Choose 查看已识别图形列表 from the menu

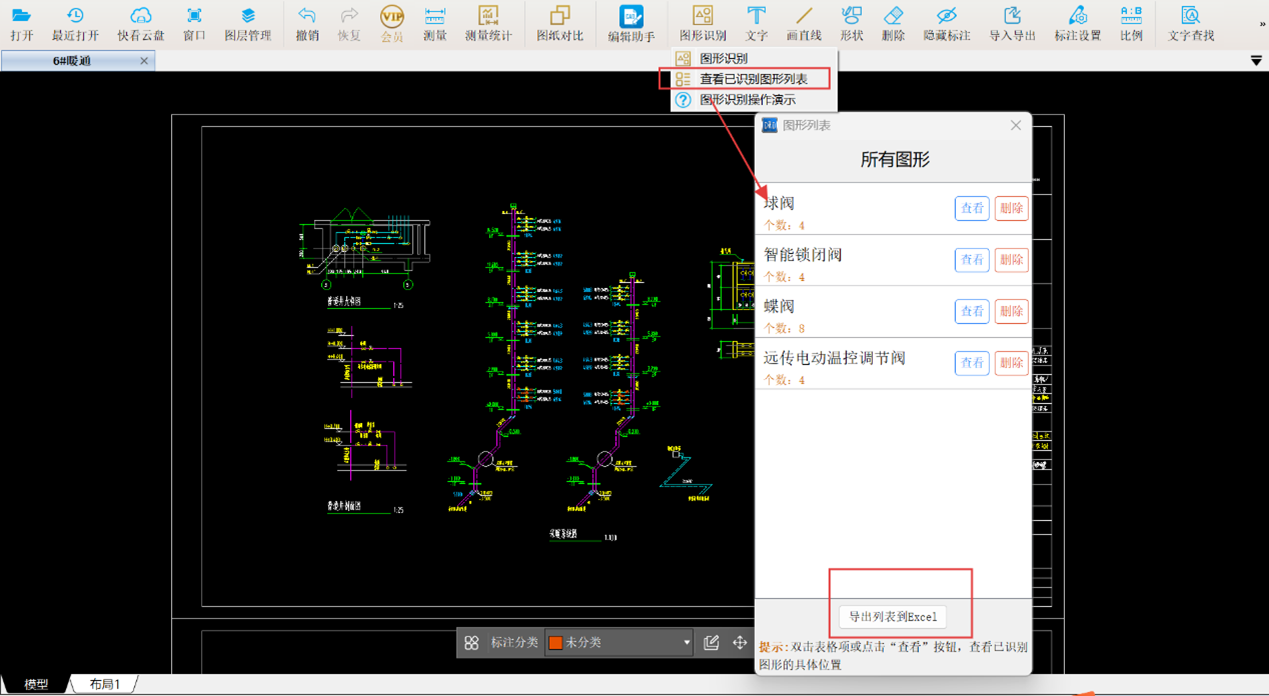click(752, 79)
